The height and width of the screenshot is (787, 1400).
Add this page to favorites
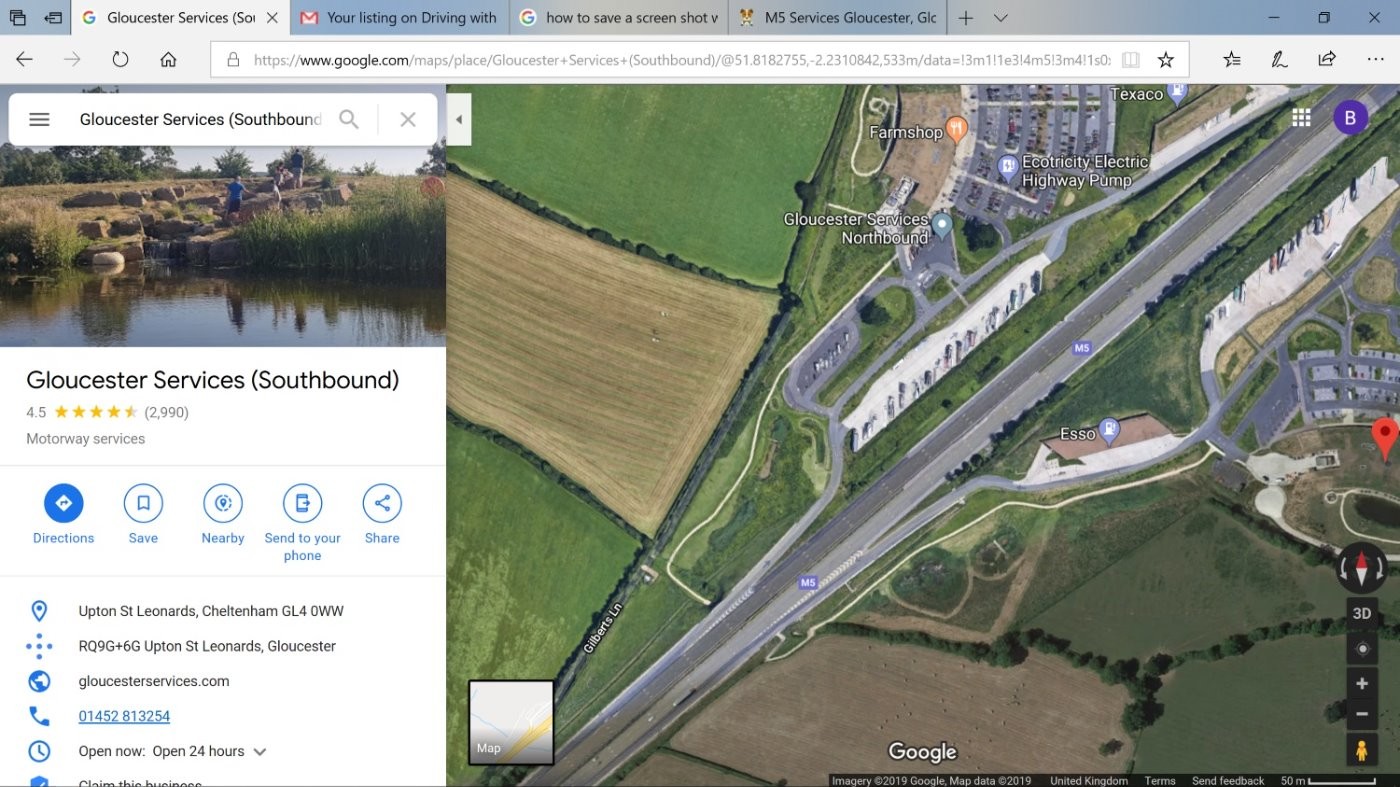[x=1166, y=59]
